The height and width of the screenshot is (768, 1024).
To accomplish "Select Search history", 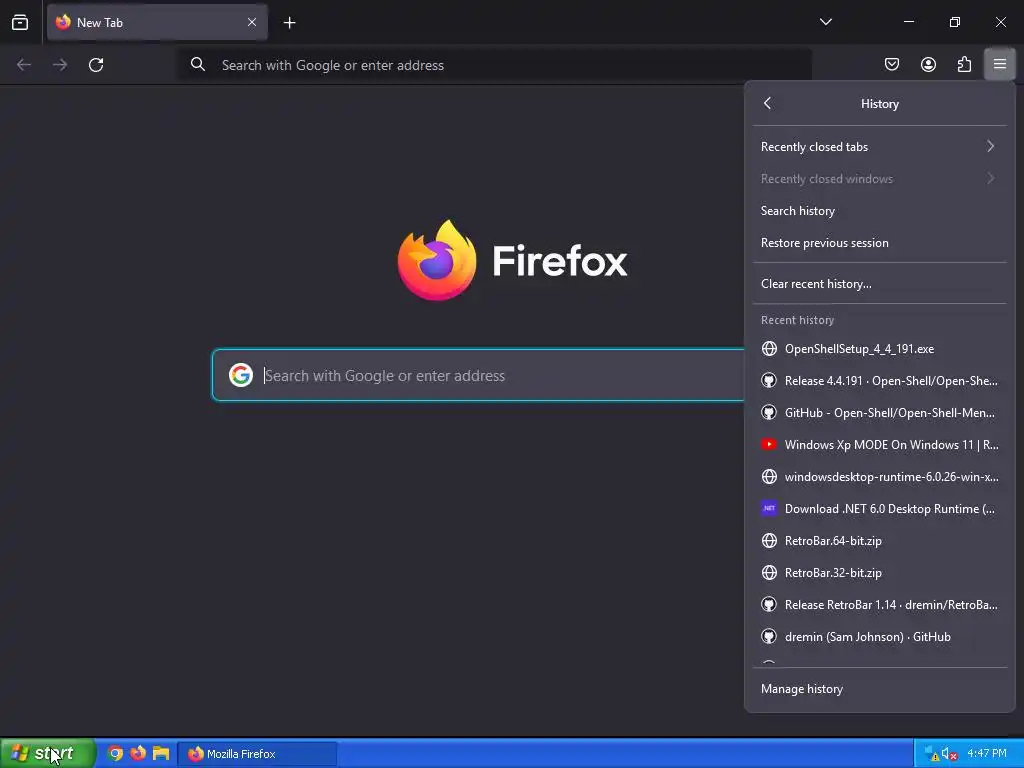I will pos(880,210).
